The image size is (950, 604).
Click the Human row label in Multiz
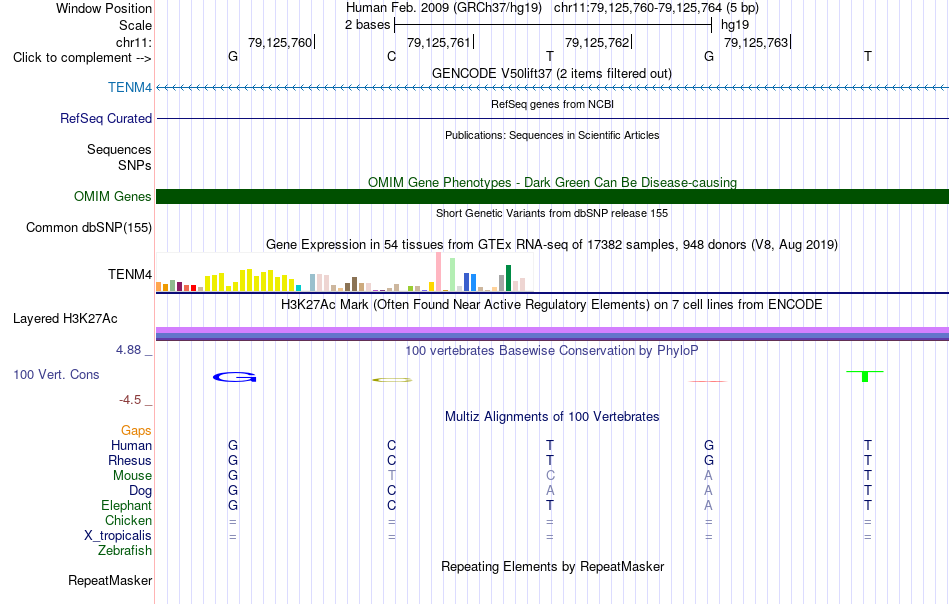(x=131, y=445)
